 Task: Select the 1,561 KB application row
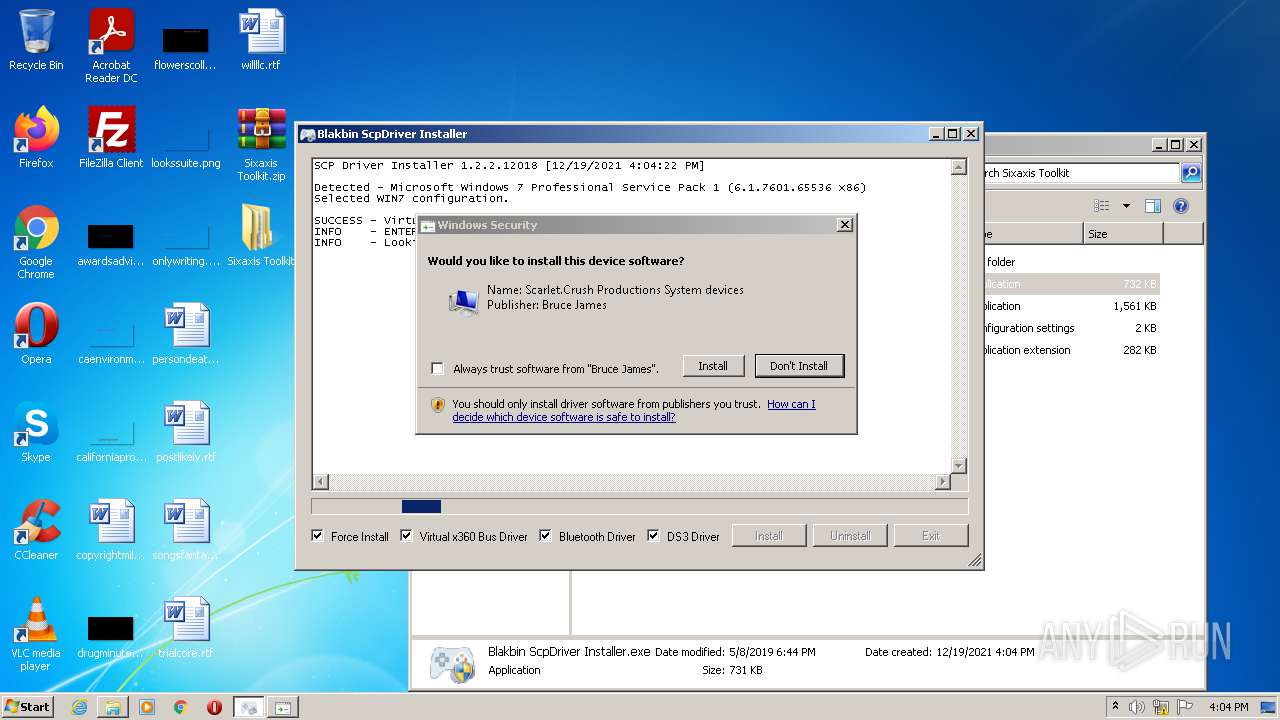tap(1072, 306)
